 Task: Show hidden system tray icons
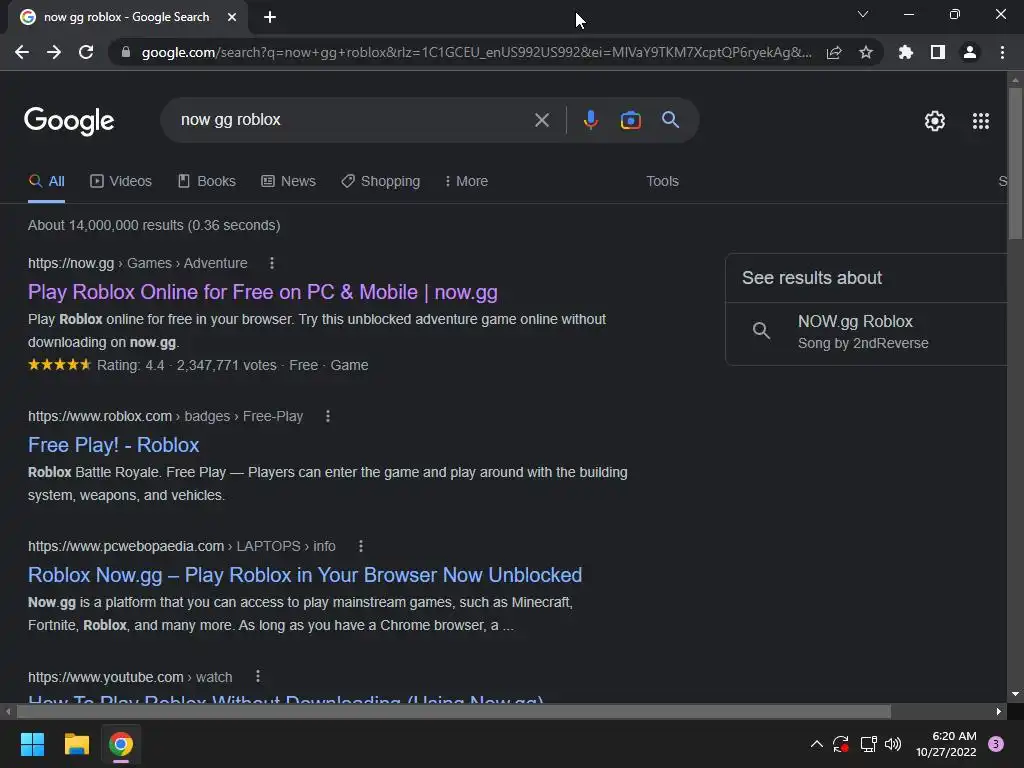coord(816,744)
